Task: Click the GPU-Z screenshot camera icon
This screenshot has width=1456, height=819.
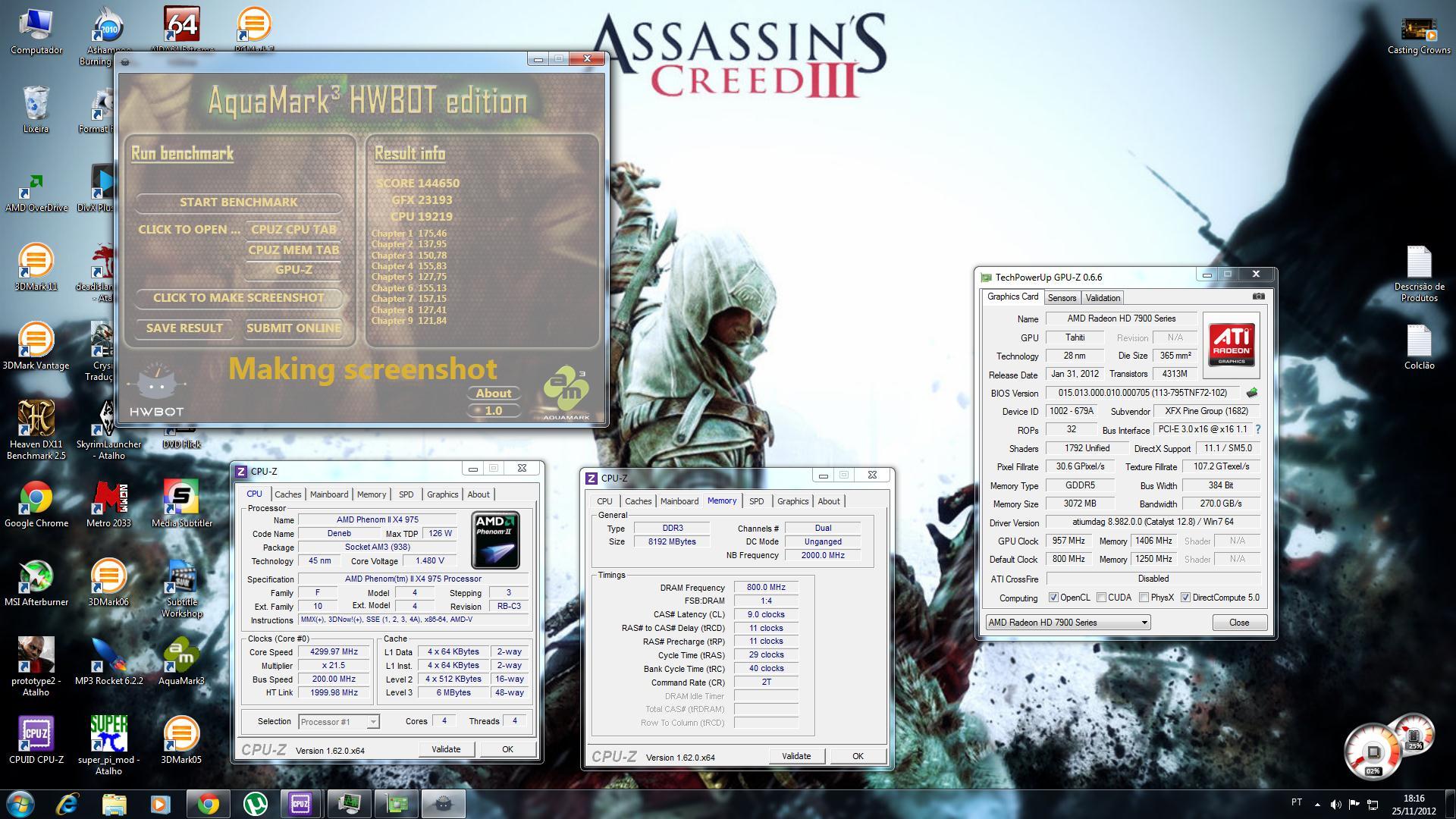Action: tap(1258, 297)
